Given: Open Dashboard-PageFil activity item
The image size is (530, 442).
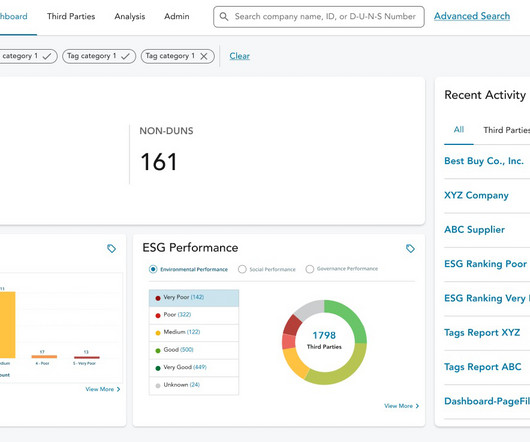Looking at the screenshot, I should pos(487,401).
